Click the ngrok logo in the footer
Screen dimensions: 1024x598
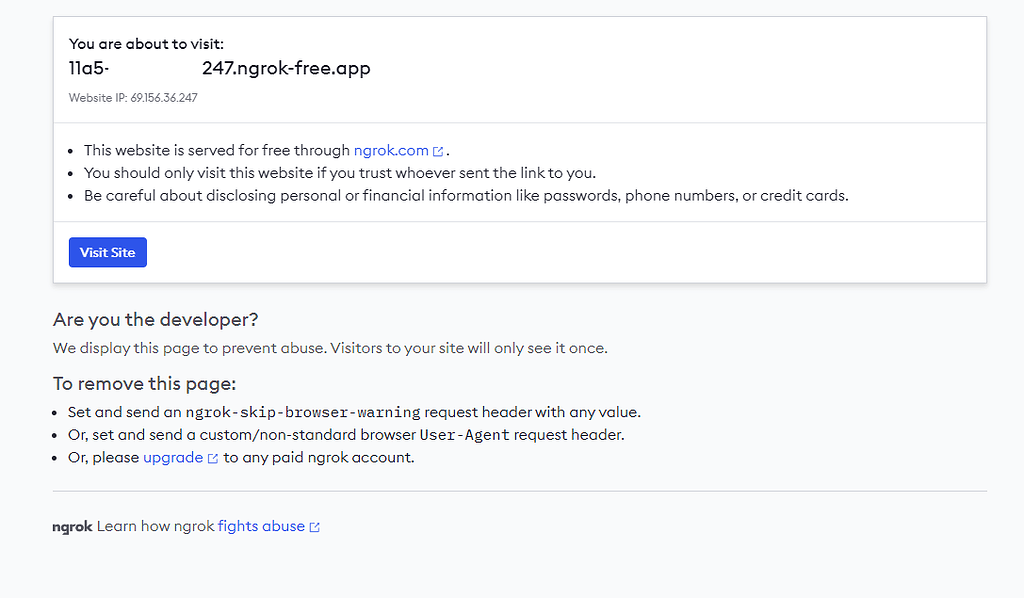pos(72,527)
